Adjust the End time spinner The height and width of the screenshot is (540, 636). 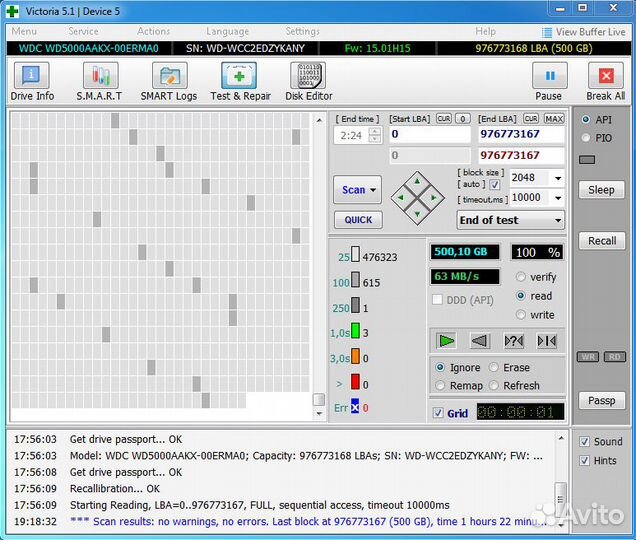tap(375, 135)
